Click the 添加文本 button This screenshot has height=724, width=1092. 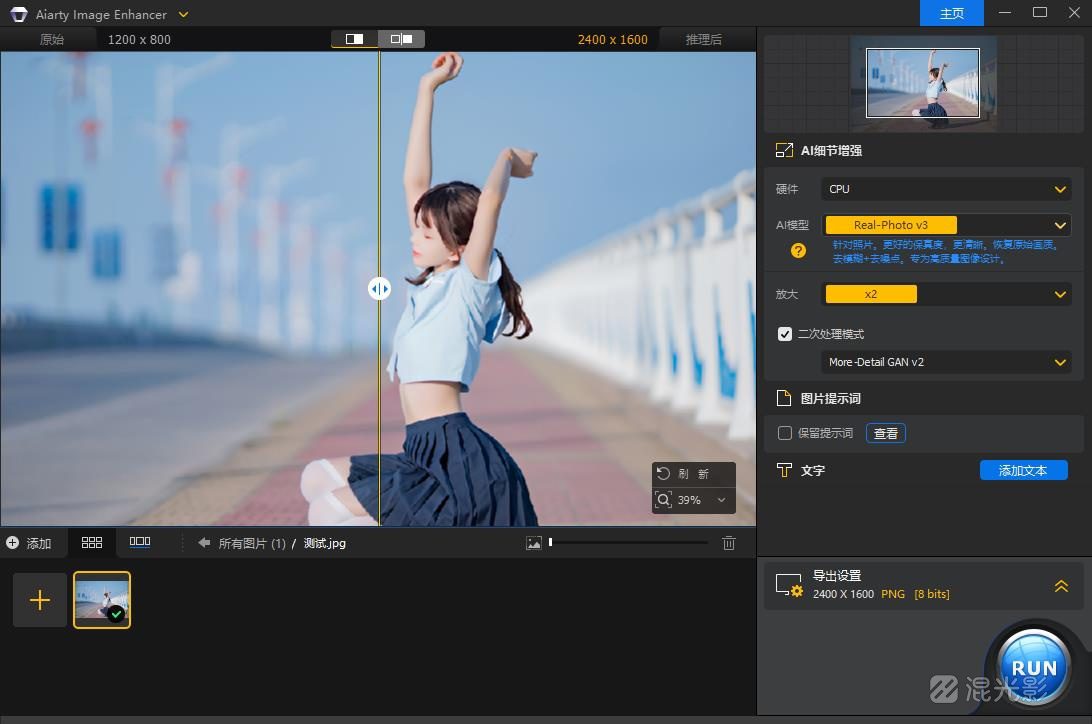coord(1023,470)
